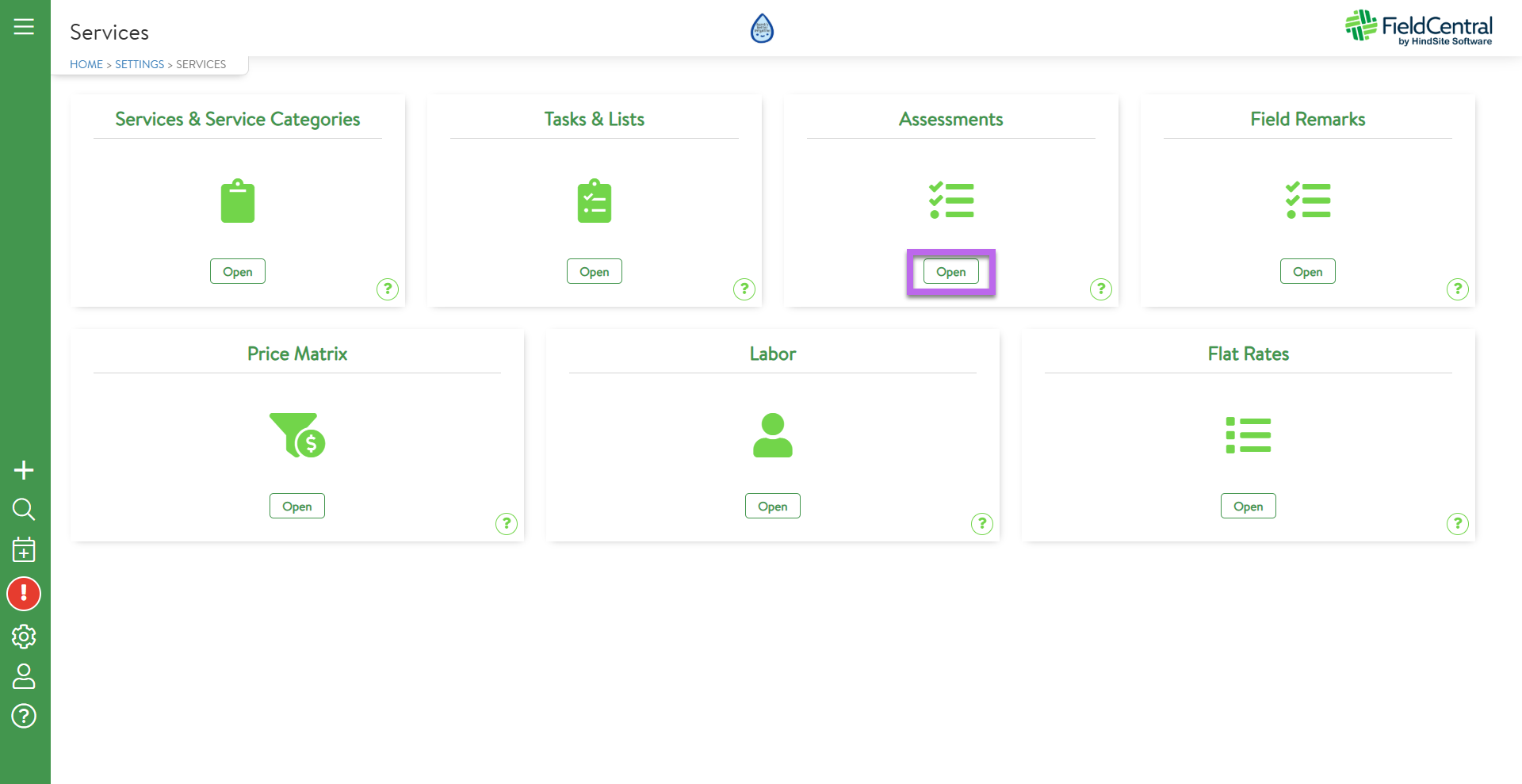Open the Labor section
1522x784 pixels.
coord(772,506)
